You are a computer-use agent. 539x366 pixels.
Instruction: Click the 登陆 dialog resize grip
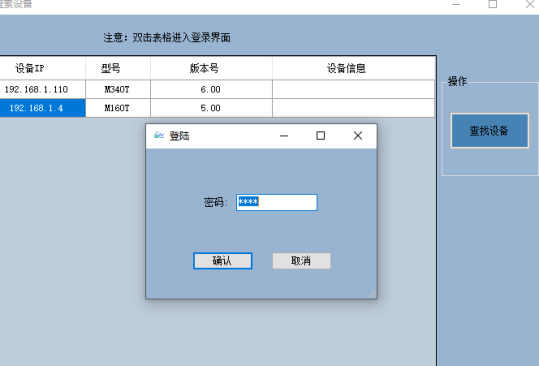point(372,294)
